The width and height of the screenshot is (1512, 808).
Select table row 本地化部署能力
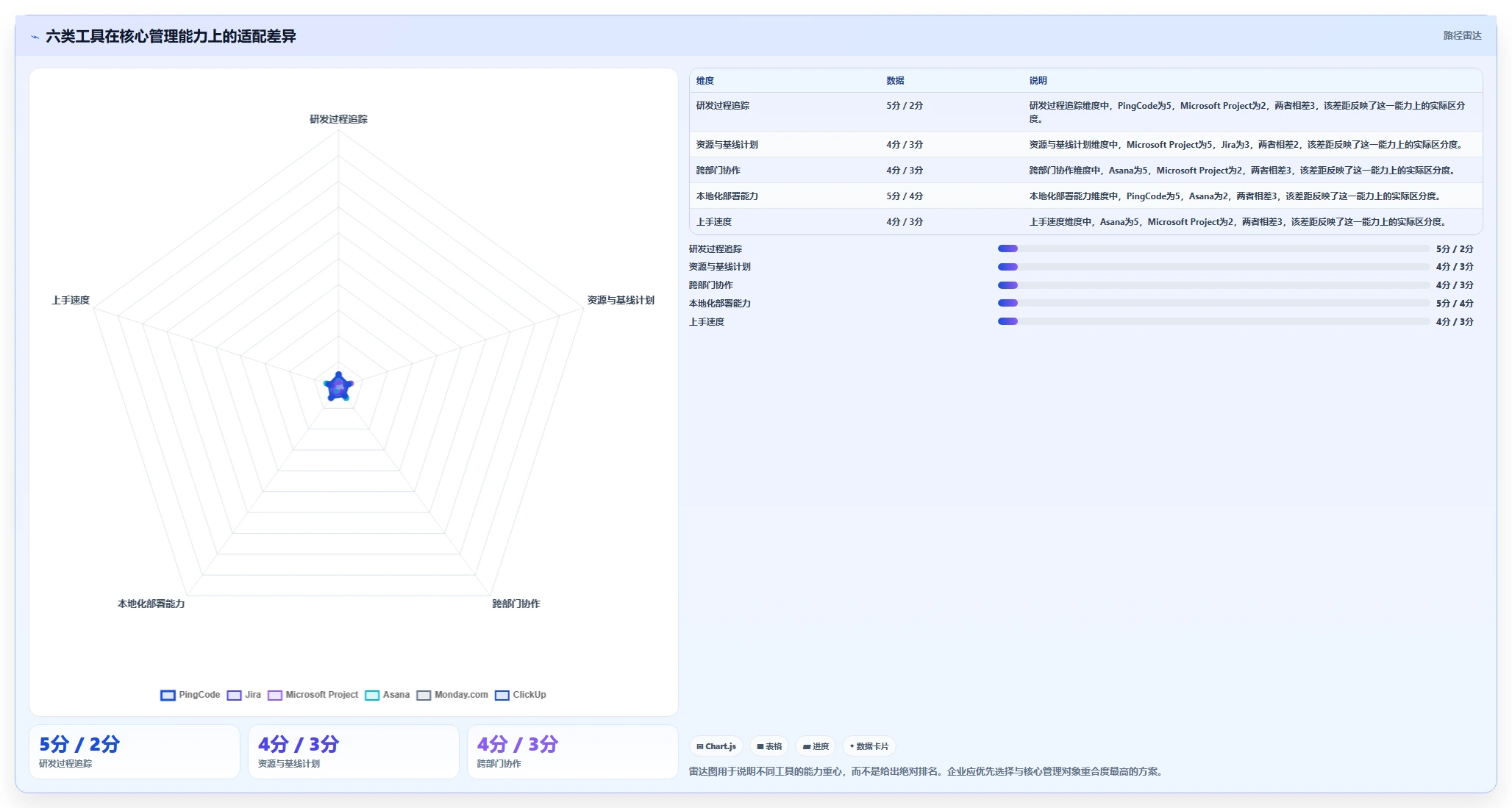pyautogui.click(x=1085, y=196)
